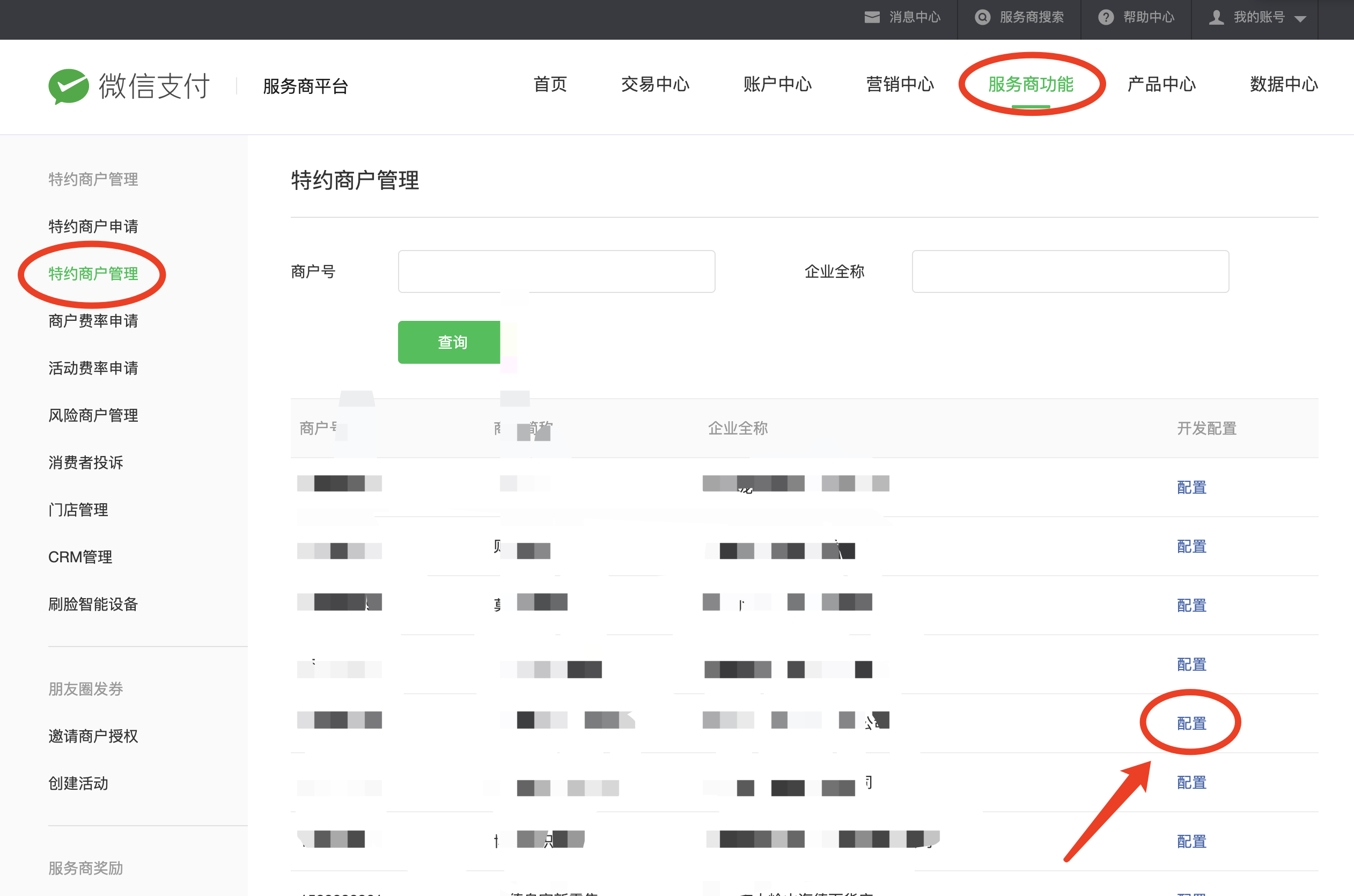
Task: Open the message center envelope icon
Action: point(872,17)
